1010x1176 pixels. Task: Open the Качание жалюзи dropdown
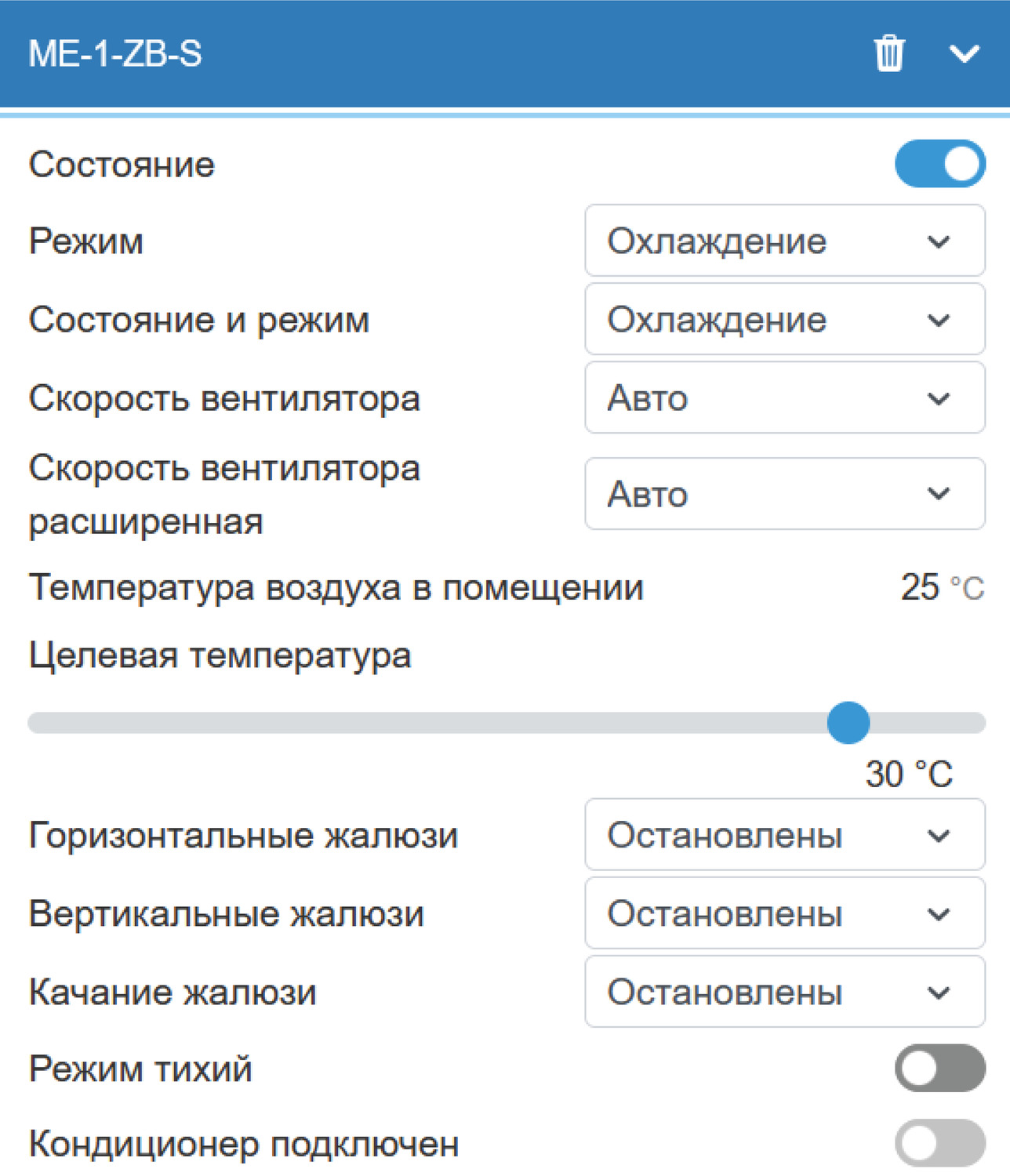784,992
